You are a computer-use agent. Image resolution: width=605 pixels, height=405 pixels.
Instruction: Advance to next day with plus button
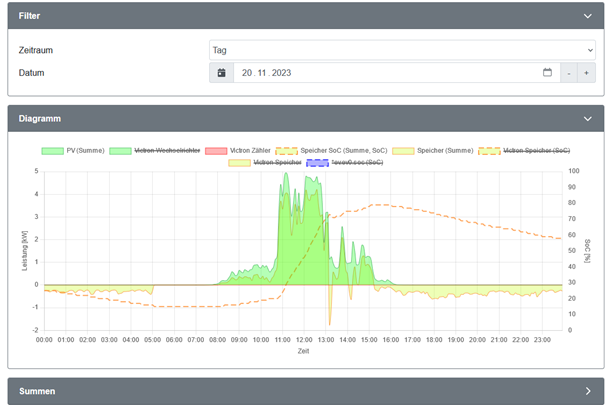587,73
